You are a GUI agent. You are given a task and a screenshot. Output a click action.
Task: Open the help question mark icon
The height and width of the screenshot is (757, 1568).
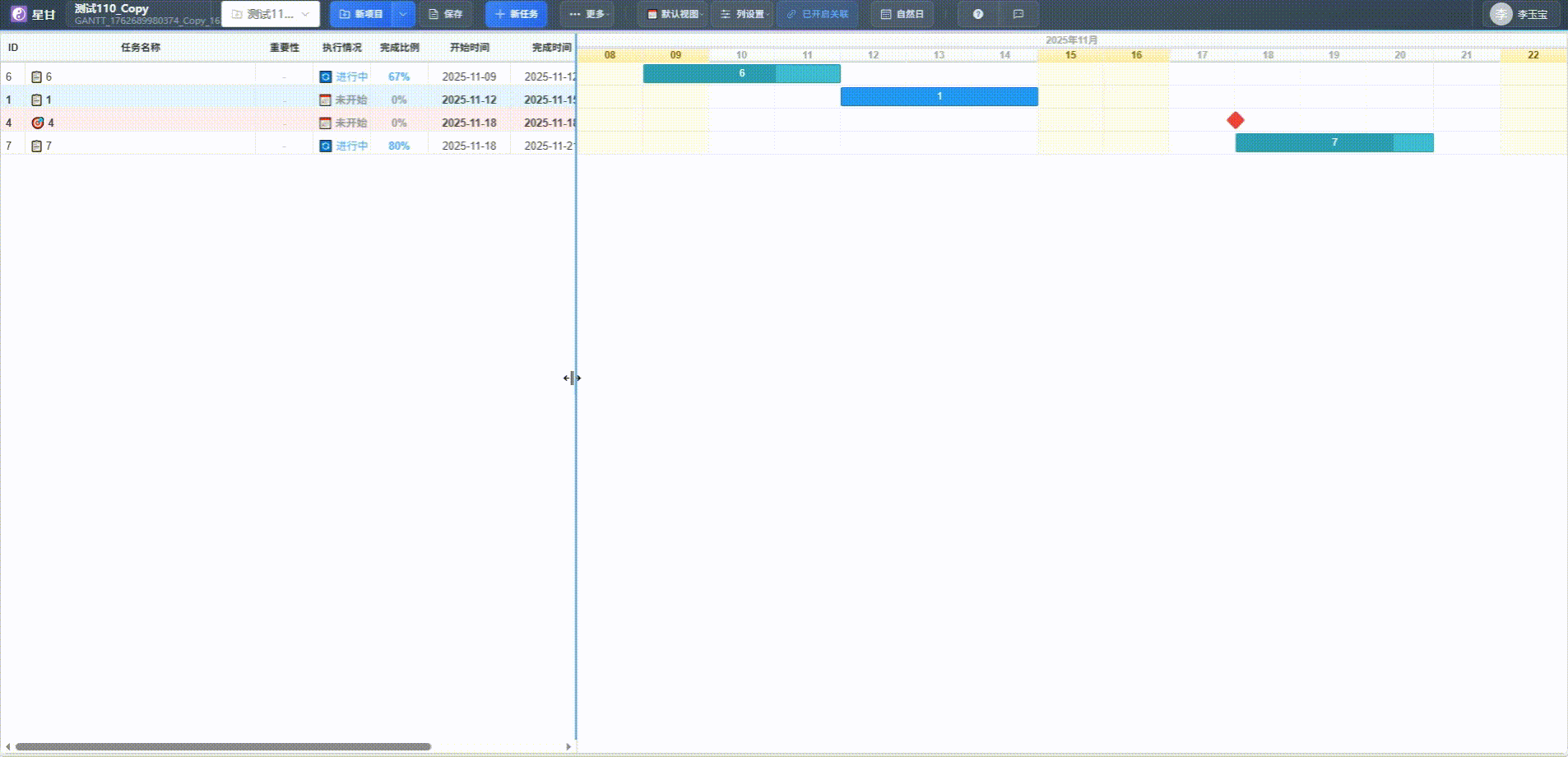pos(977,13)
